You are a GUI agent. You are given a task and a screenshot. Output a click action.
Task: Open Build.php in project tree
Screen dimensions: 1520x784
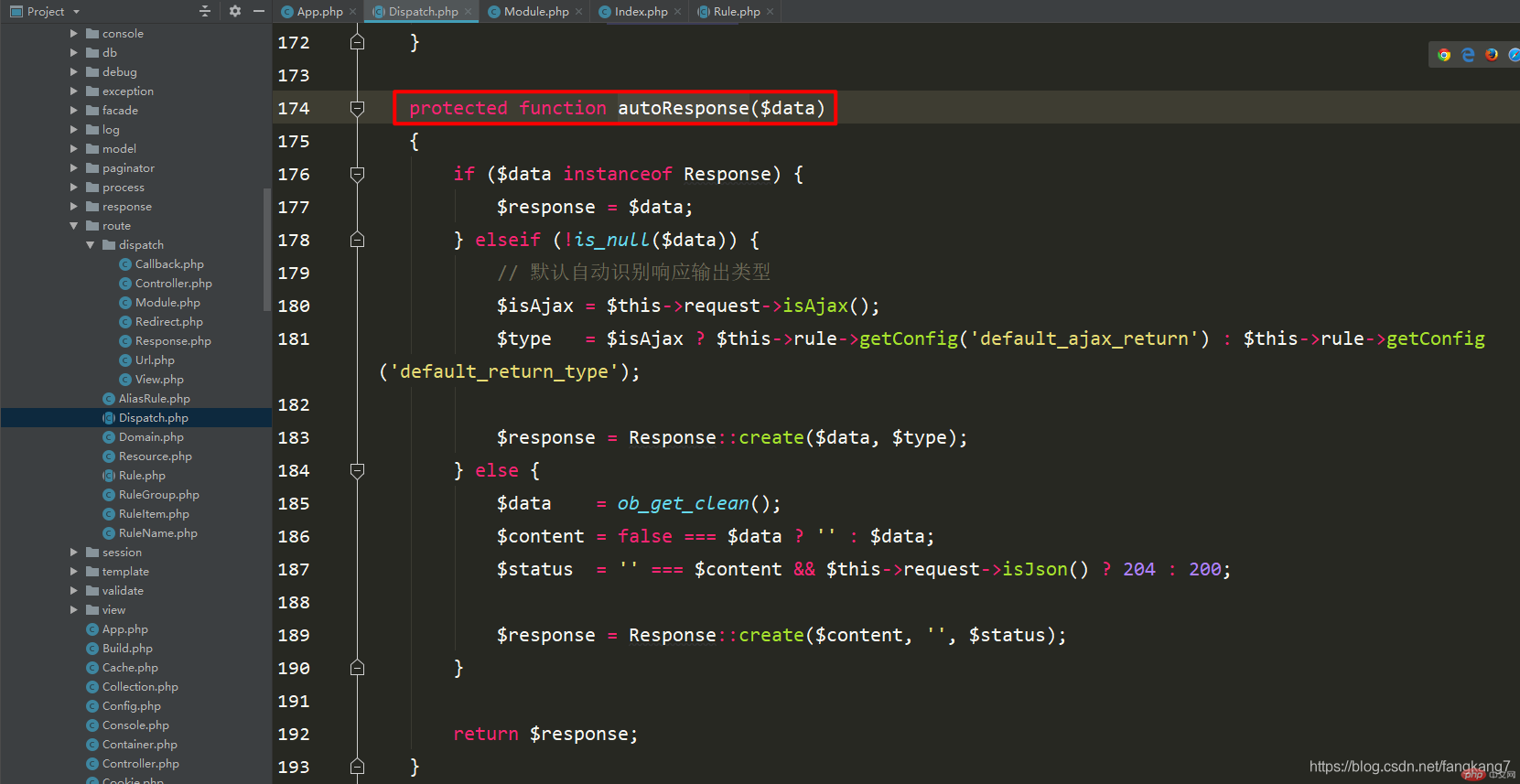(x=127, y=648)
